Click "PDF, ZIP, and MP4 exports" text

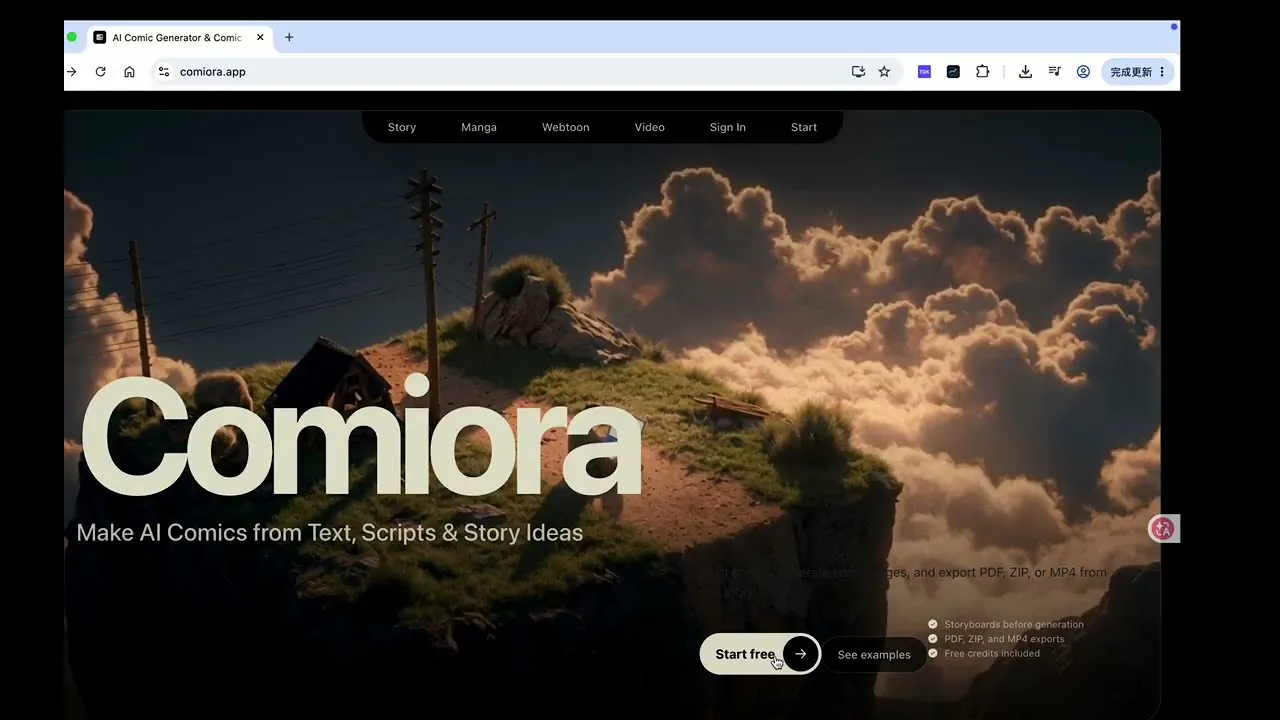(x=1004, y=639)
